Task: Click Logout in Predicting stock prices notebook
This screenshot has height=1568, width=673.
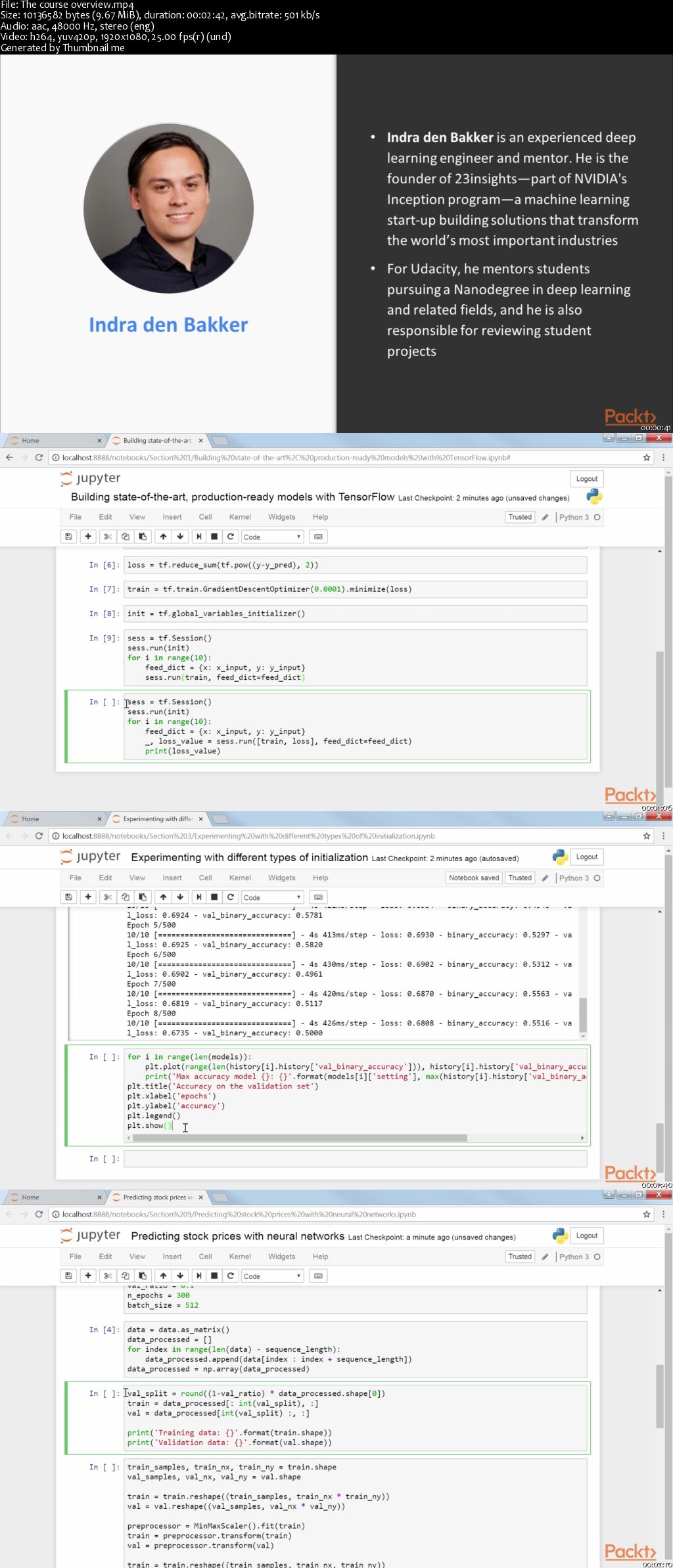Action: pyautogui.click(x=586, y=1235)
